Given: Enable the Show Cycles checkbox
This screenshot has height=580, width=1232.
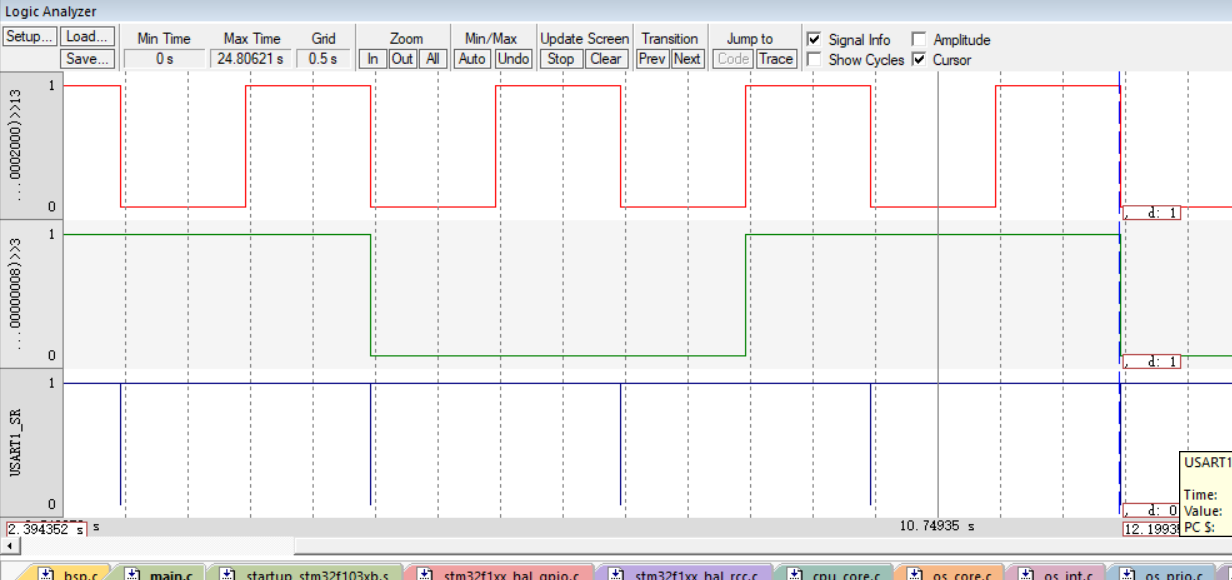Looking at the screenshot, I should [814, 60].
